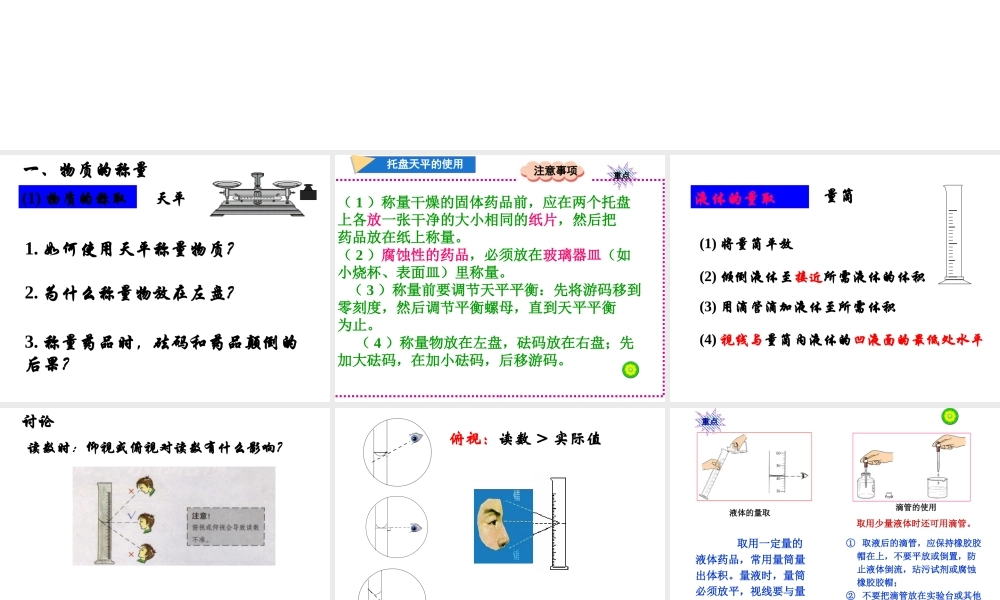Click the black weight icon beside the balance

coord(309,192)
